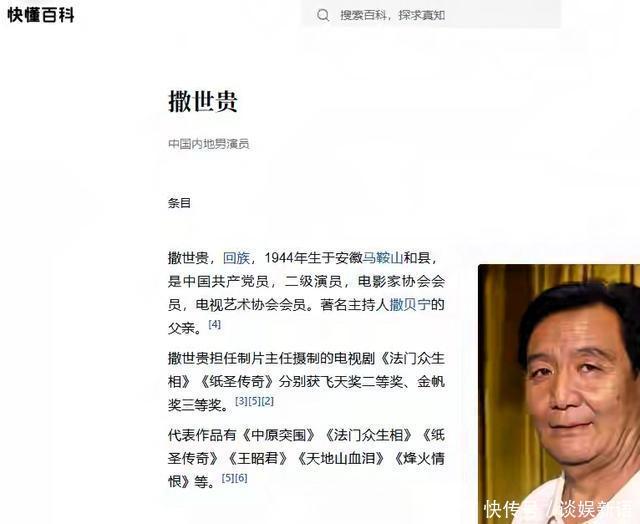Click the 中国内地男演员 subtitle text
The height and width of the screenshot is (524, 640).
209,144
